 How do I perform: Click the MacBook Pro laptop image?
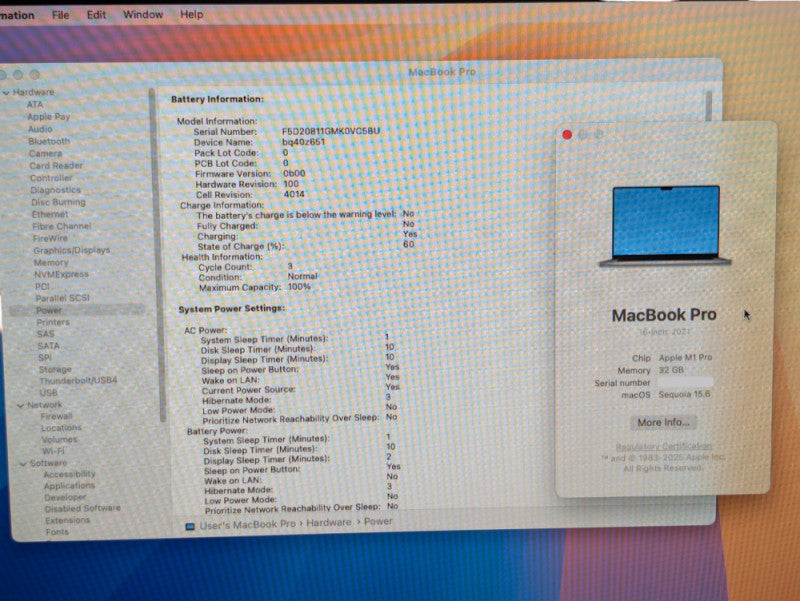coord(665,226)
